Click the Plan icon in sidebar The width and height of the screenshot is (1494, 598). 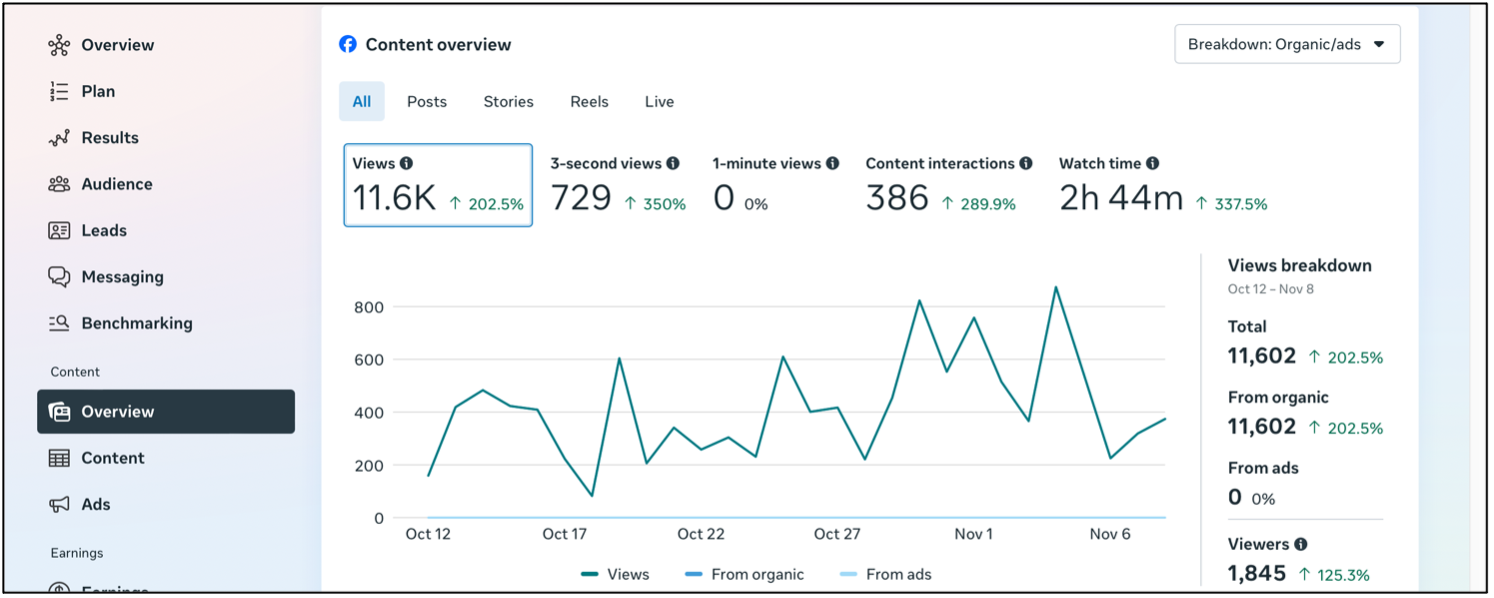(x=59, y=92)
